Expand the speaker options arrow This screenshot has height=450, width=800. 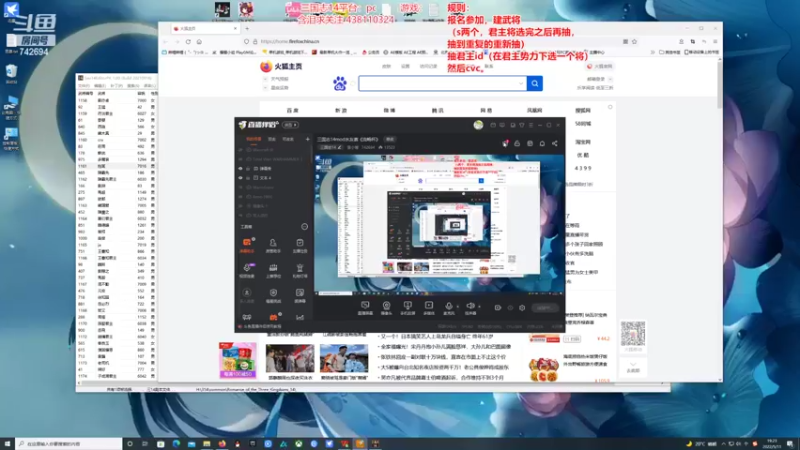pos(479,306)
